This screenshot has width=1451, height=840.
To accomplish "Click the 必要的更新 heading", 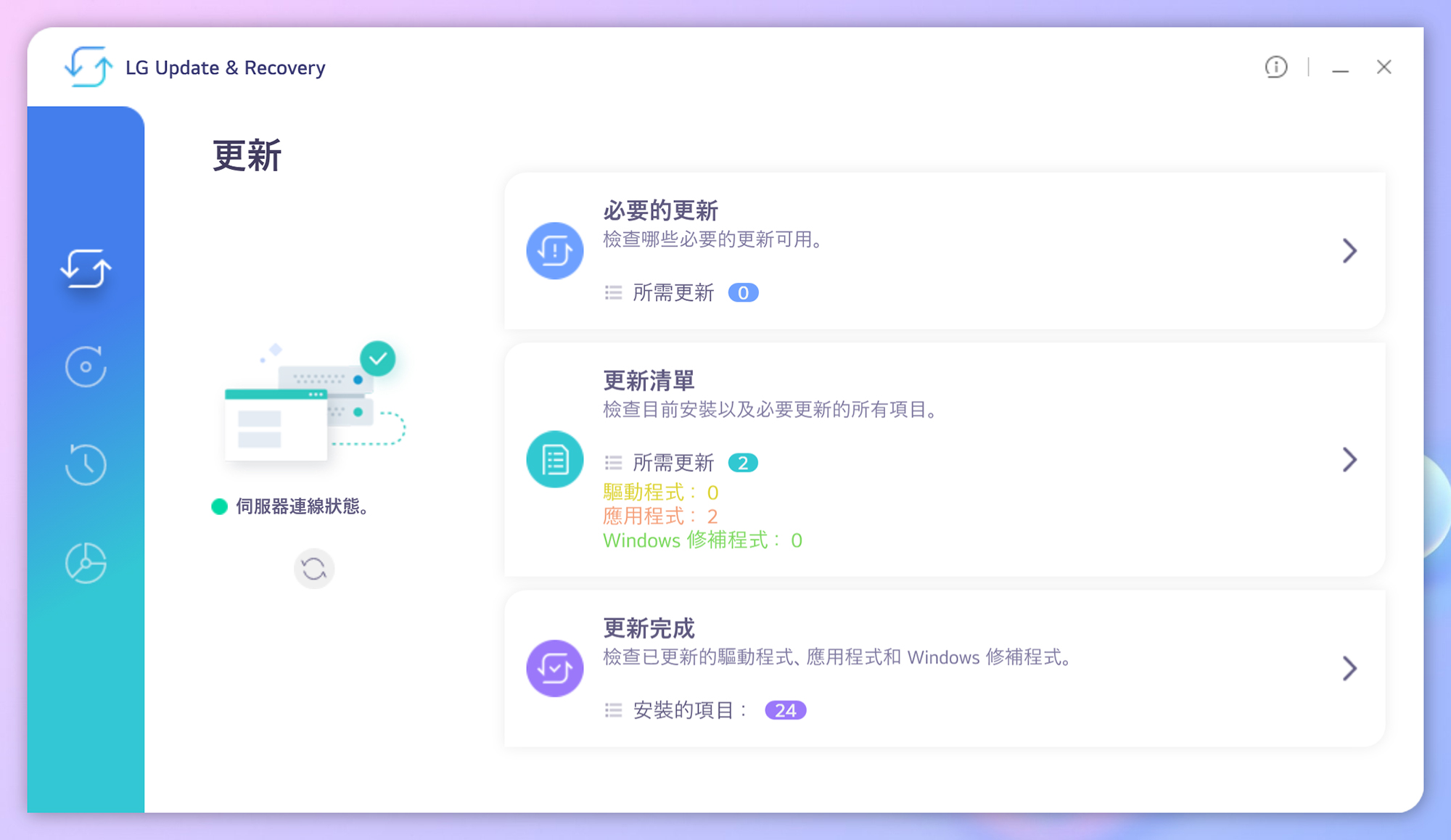I will tap(660, 211).
